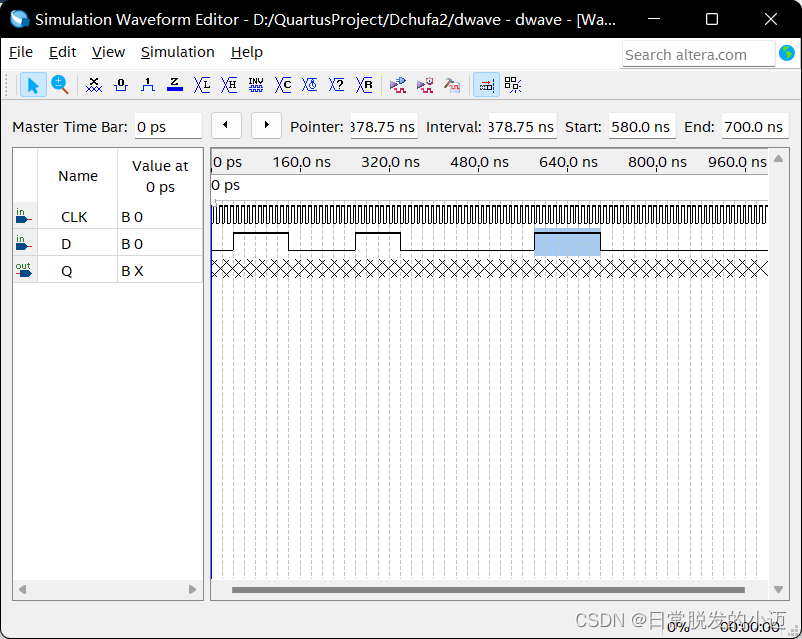Open Overwrite Clock tool

(309, 85)
